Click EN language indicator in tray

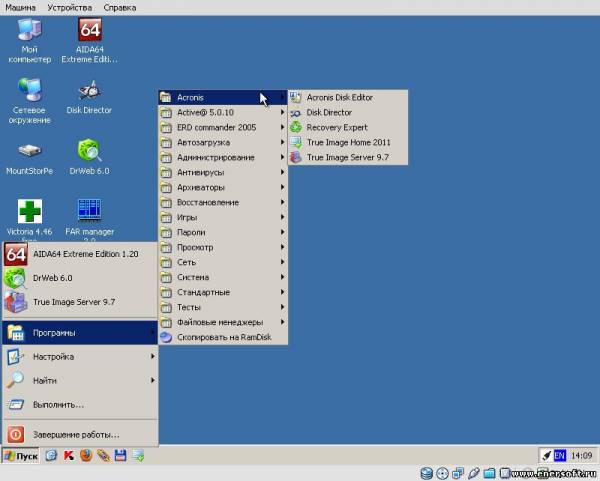559,455
